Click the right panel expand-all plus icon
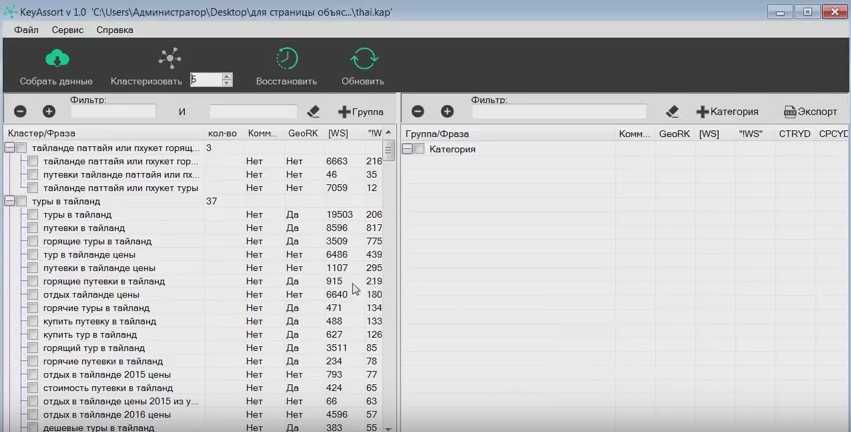 pos(447,112)
